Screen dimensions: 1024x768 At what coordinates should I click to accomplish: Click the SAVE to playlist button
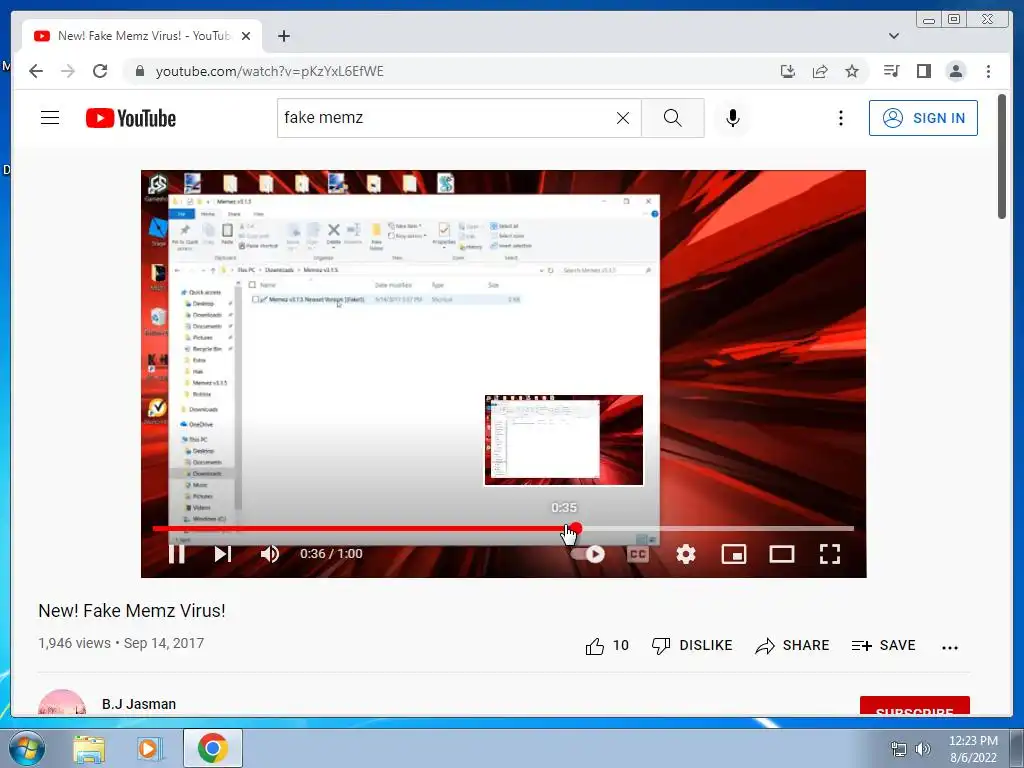[x=884, y=646]
